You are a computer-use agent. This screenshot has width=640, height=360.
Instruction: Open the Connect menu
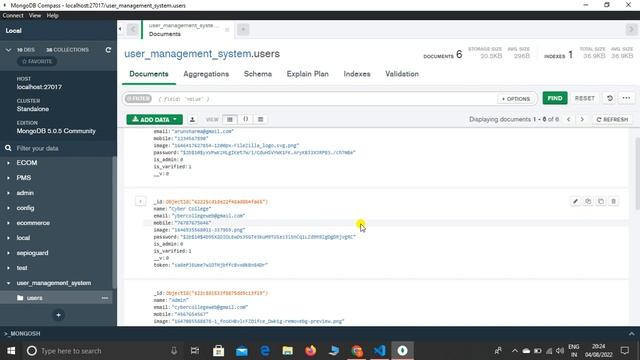click(x=13, y=16)
